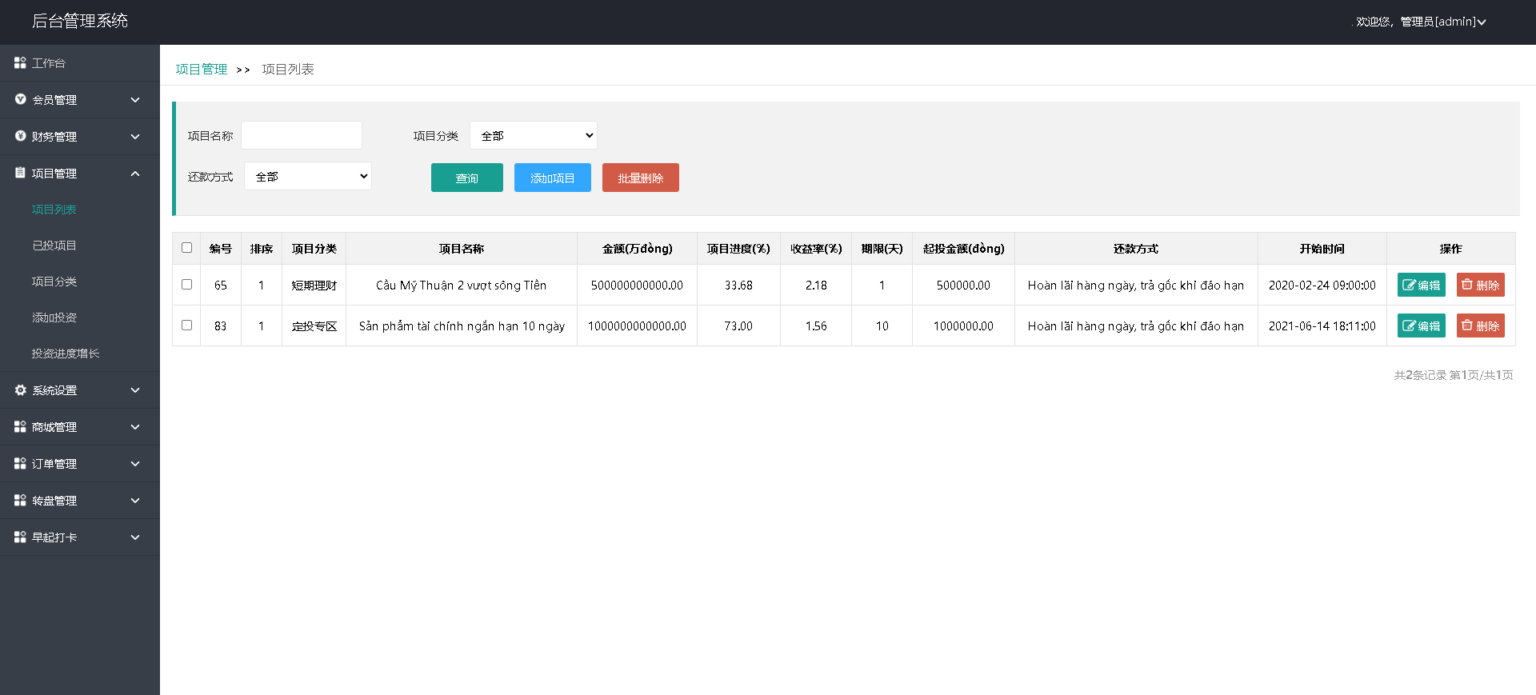This screenshot has width=1536, height=695.
Task: Click the 订单管理 sidebar icon
Action: pos(20,463)
